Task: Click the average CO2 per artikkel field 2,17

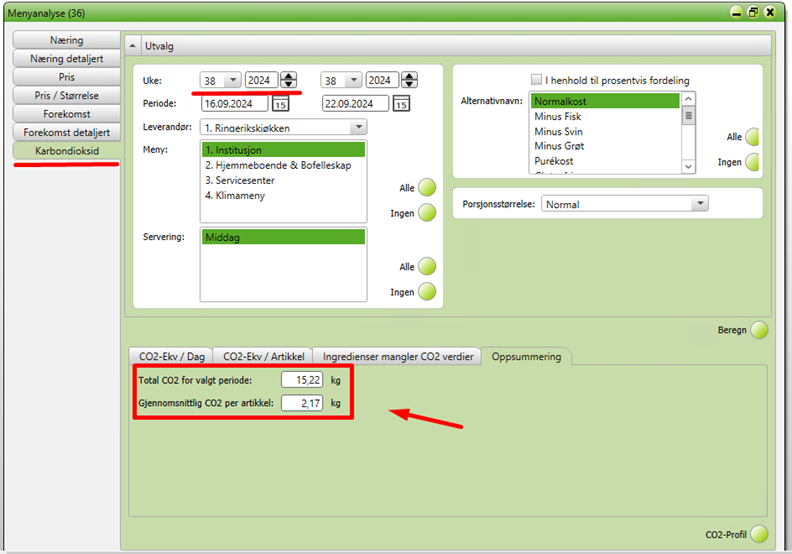Action: point(302,403)
